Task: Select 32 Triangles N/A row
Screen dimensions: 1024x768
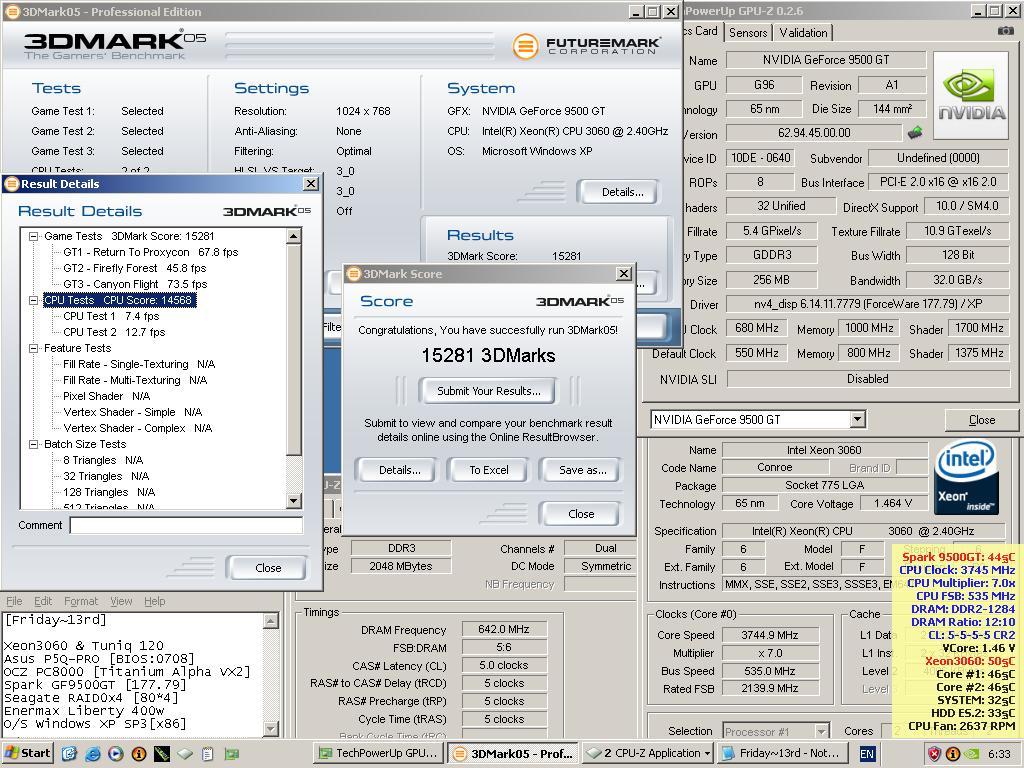Action: point(106,477)
